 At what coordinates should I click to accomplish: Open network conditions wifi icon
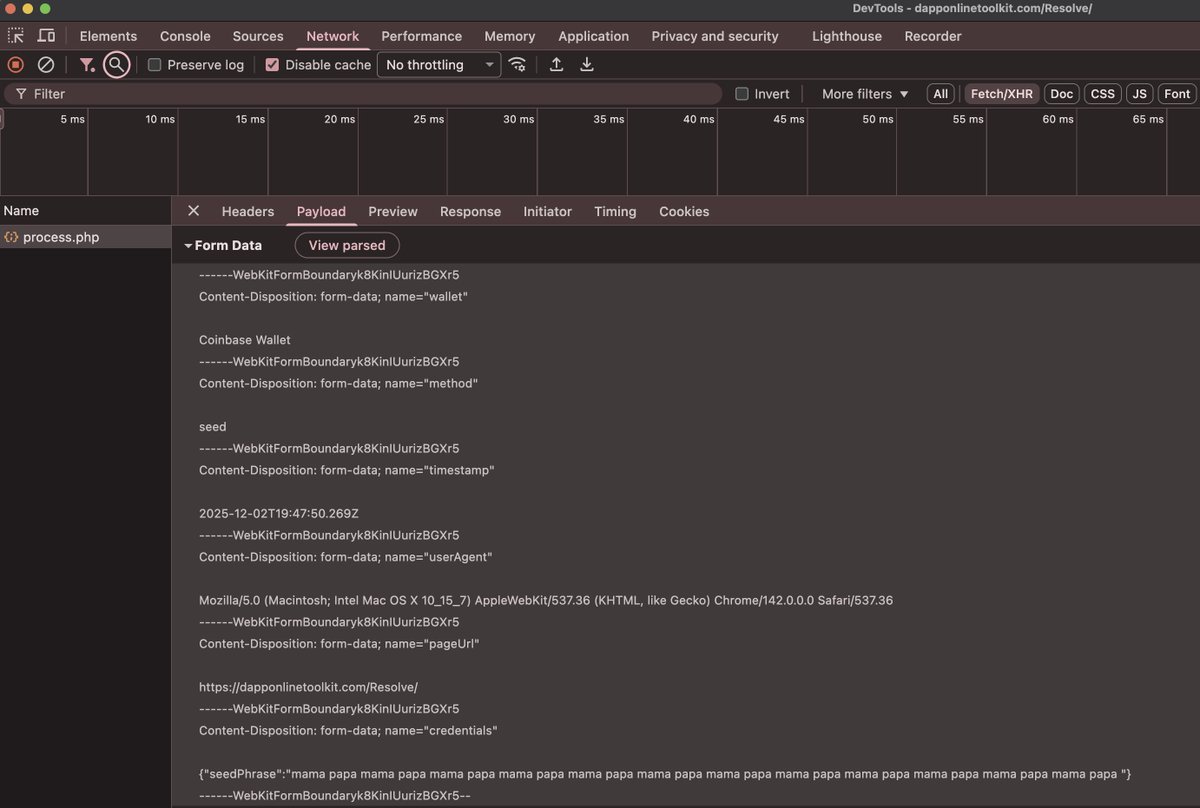(517, 65)
